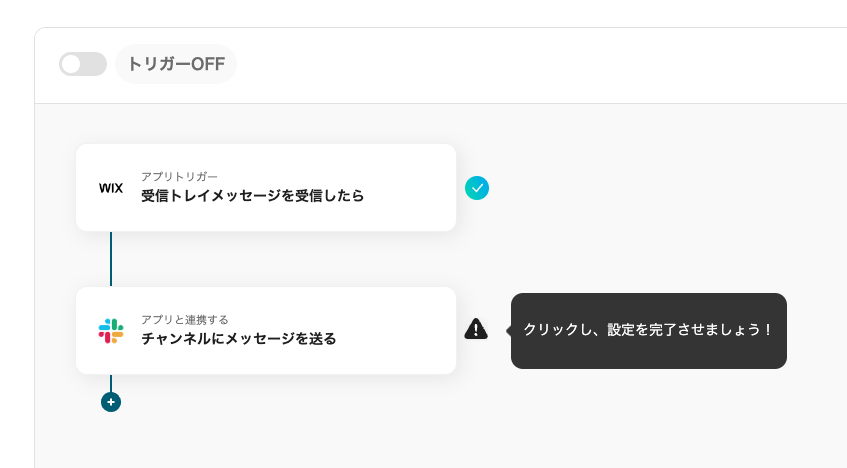This screenshot has height=468, width=847.
Task: Click the Slack logo icon
Action: (x=111, y=331)
